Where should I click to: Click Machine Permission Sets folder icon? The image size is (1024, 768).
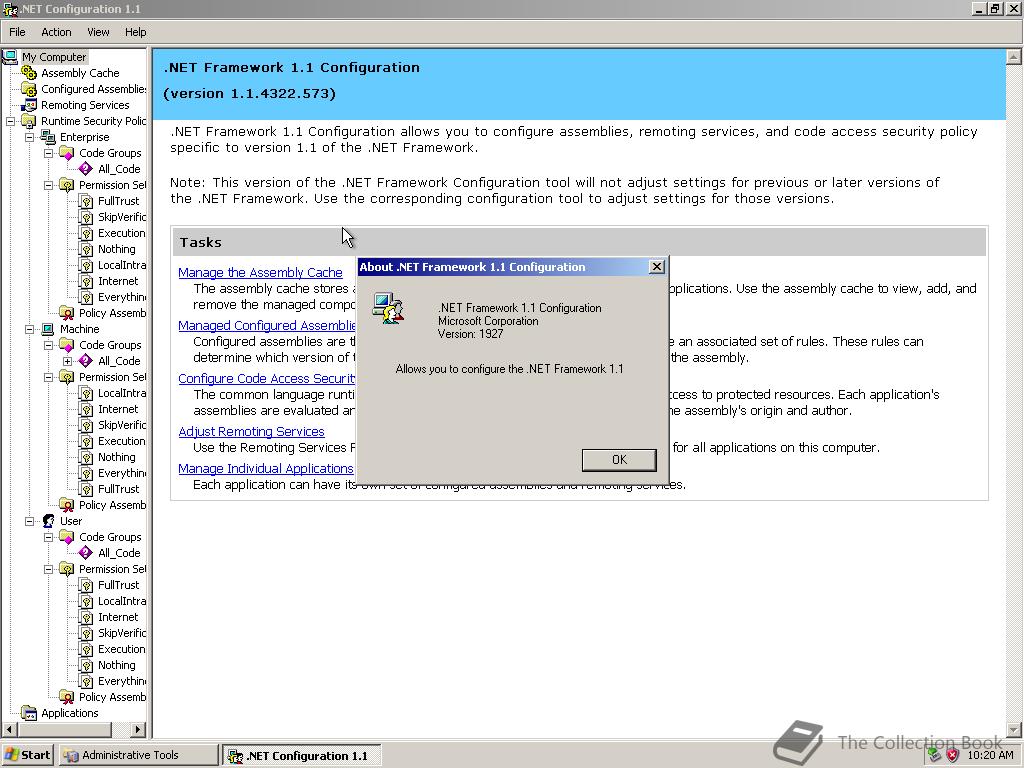[67, 377]
